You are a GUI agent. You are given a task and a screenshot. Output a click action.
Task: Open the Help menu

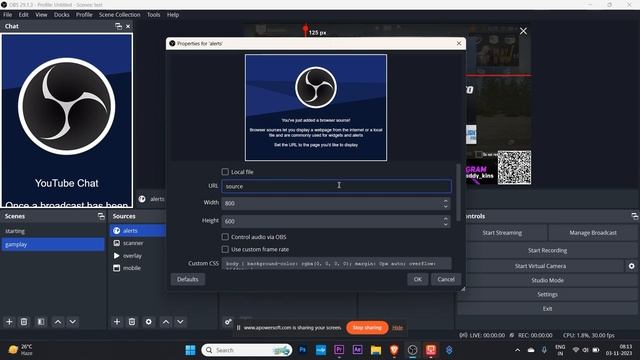pos(173,15)
